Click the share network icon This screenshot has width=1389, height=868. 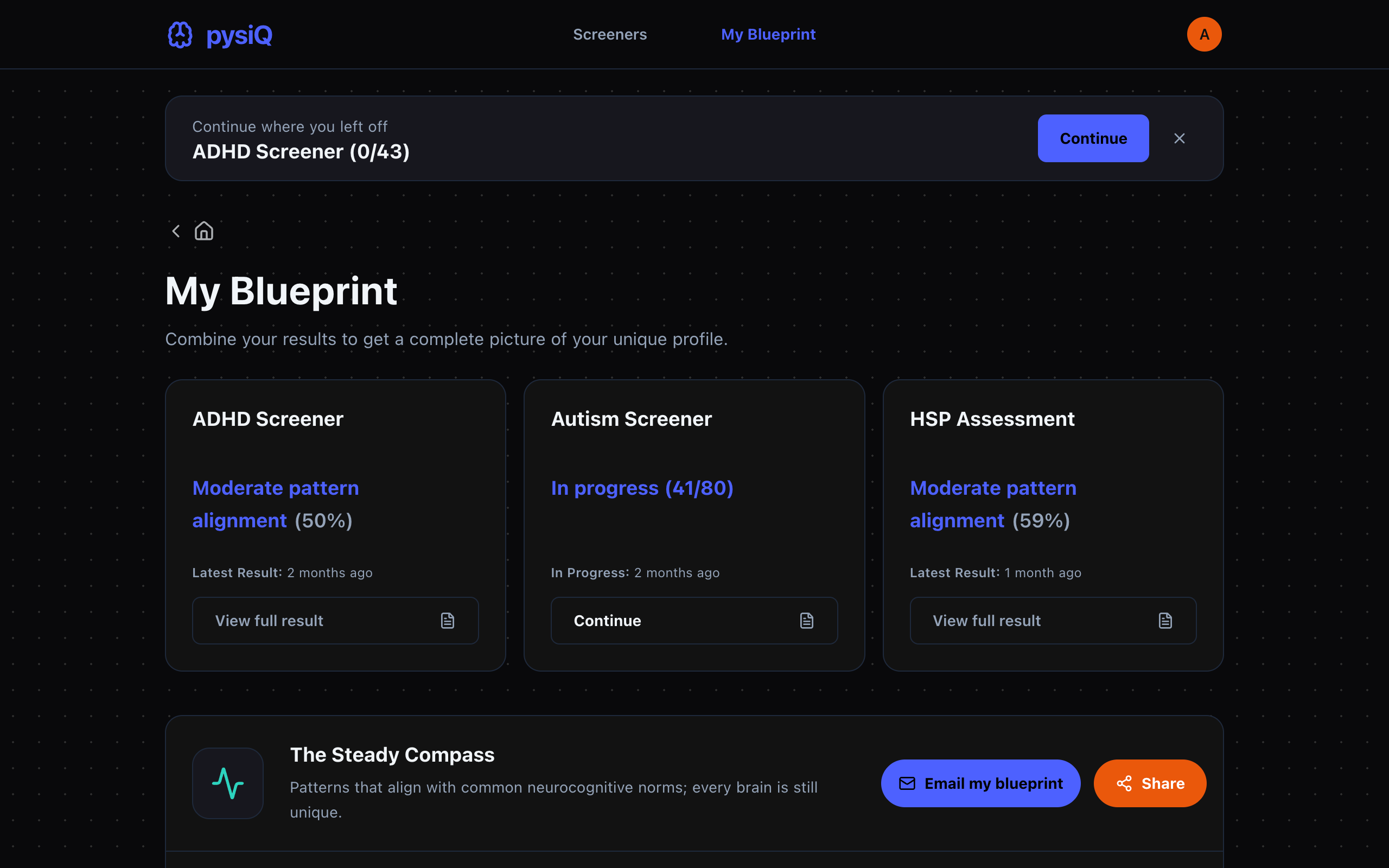coord(1124,783)
